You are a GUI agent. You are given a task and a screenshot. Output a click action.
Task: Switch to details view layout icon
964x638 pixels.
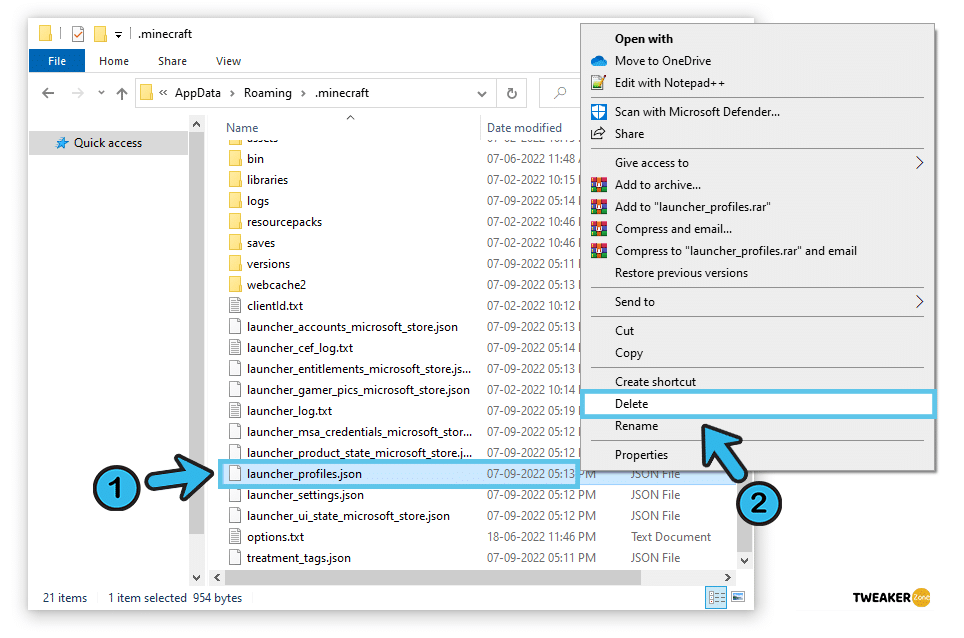tap(716, 597)
